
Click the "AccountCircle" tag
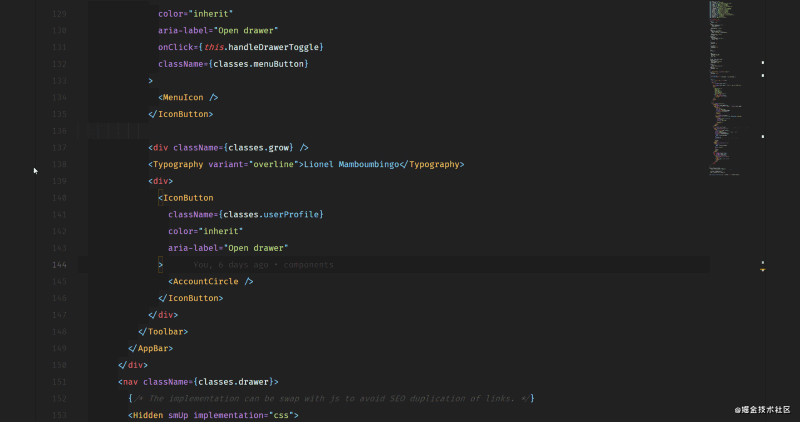(x=210, y=281)
